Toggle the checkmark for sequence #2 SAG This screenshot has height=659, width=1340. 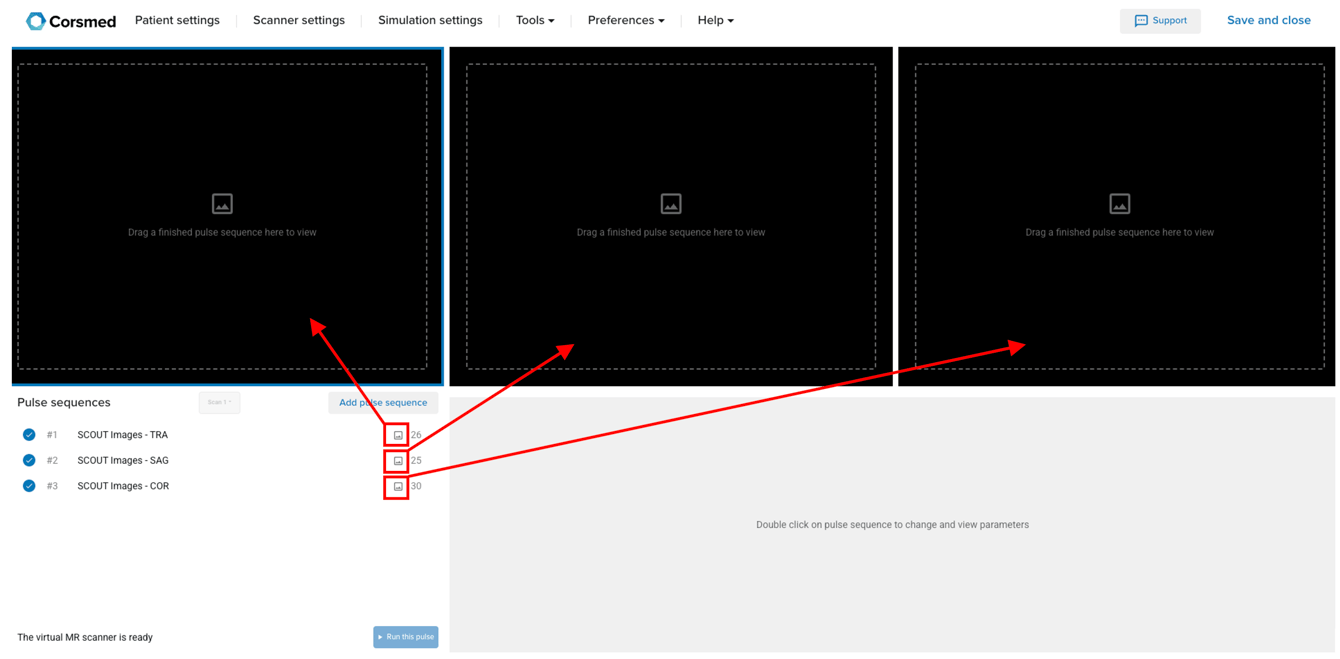coord(29,461)
